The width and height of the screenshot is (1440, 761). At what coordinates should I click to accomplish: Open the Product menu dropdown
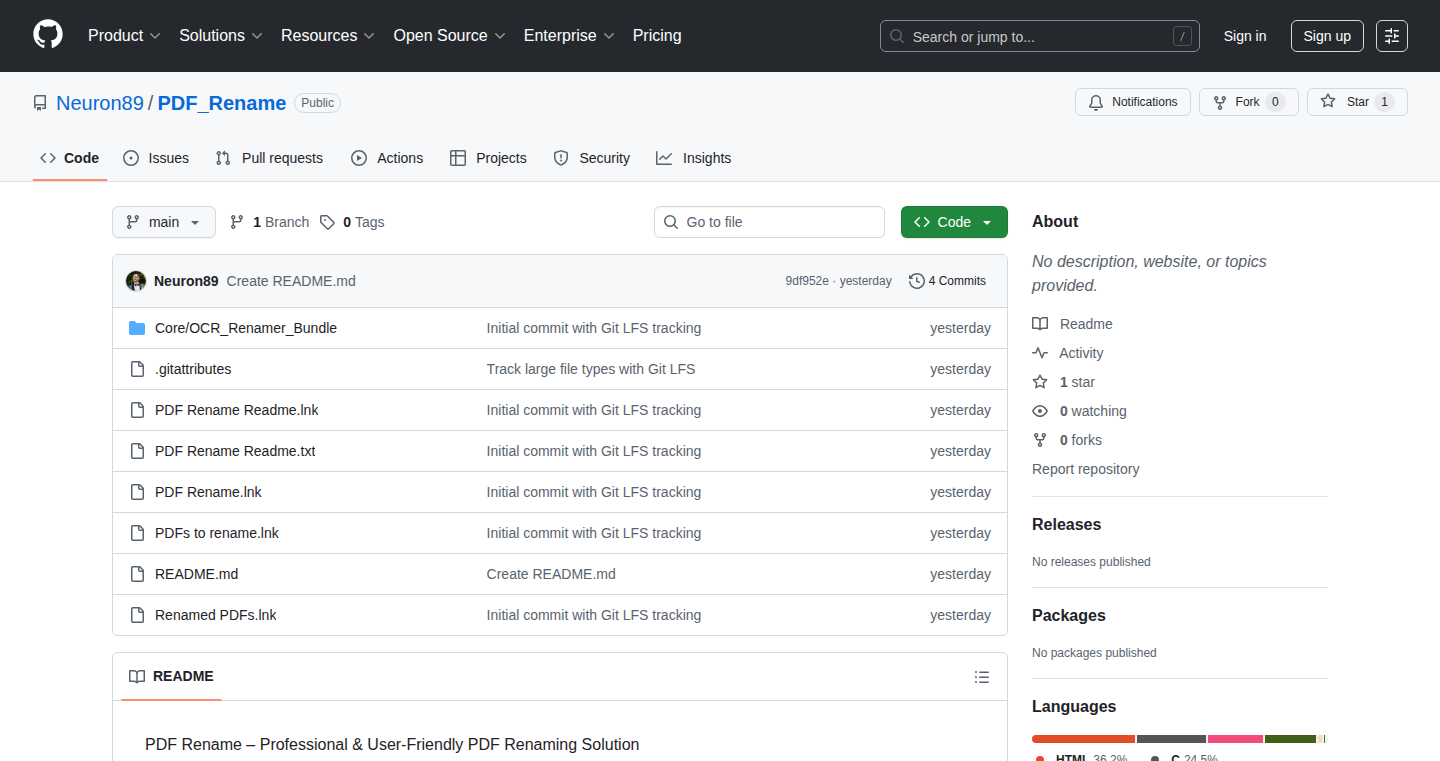click(x=124, y=36)
